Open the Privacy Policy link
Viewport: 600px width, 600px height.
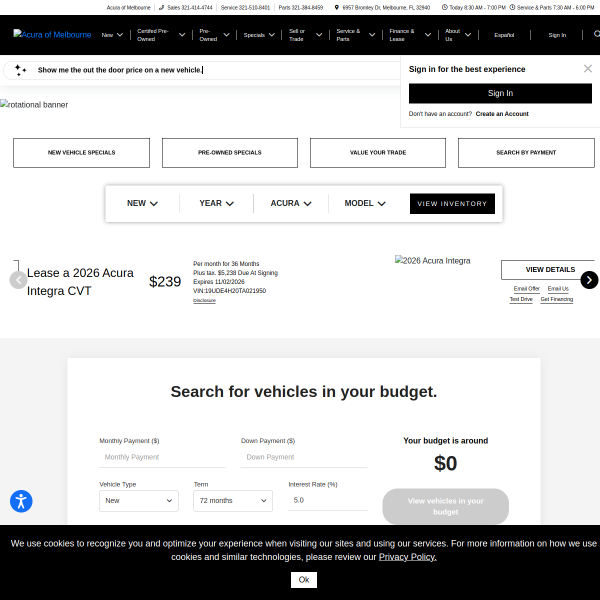point(408,557)
